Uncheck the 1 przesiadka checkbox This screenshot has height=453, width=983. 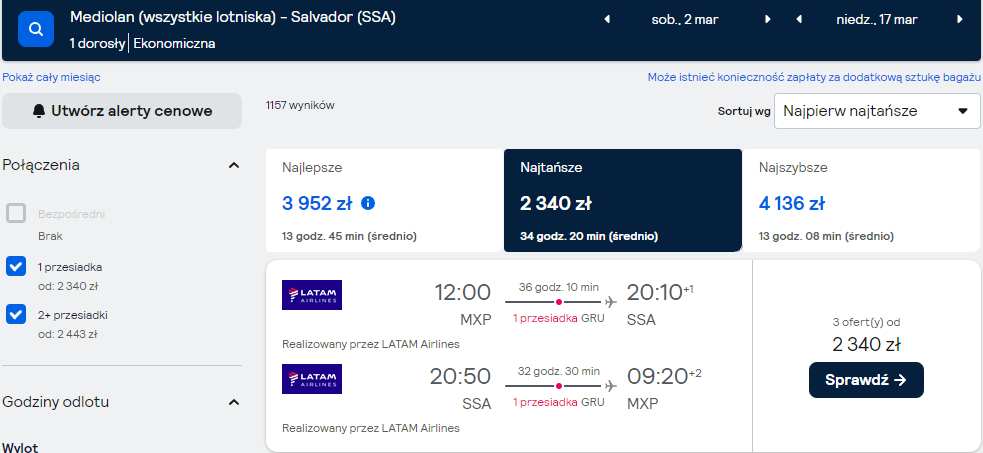16,266
